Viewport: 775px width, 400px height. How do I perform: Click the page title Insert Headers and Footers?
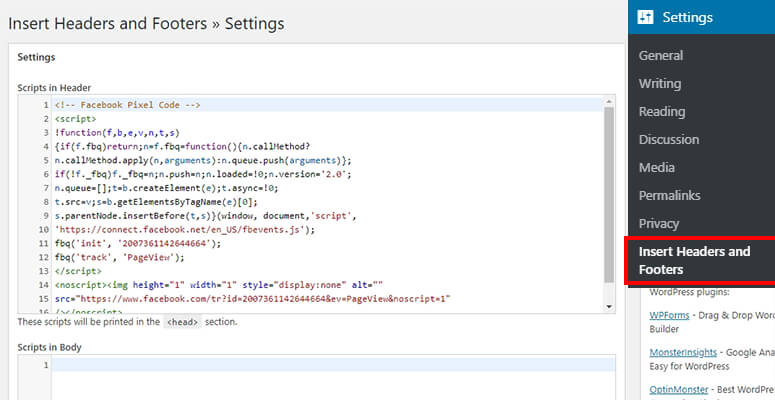[x=146, y=24]
